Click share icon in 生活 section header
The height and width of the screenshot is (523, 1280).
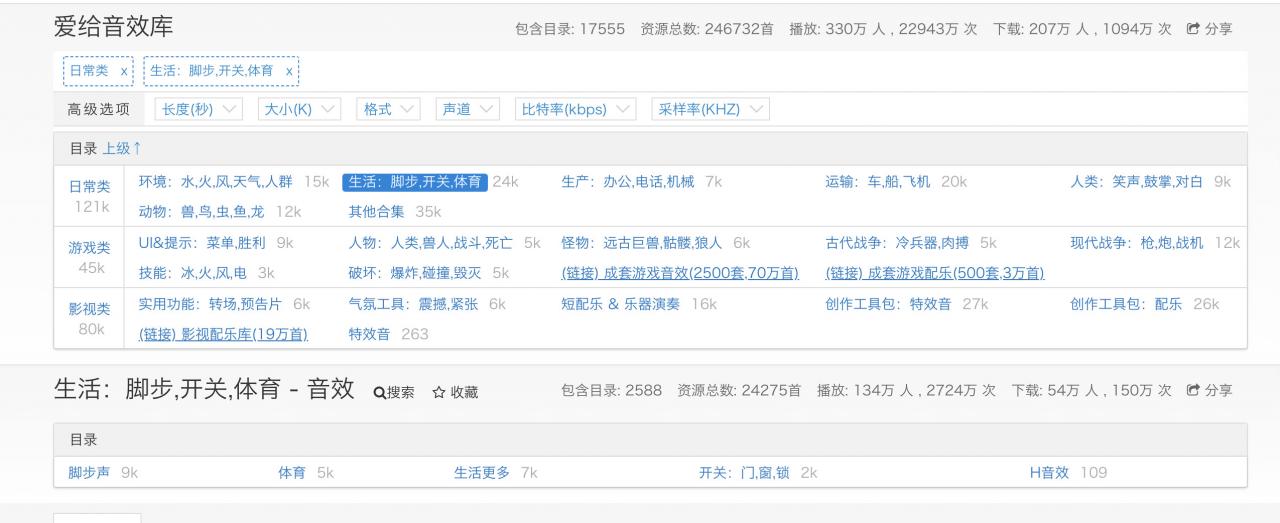pyautogui.click(x=1192, y=390)
